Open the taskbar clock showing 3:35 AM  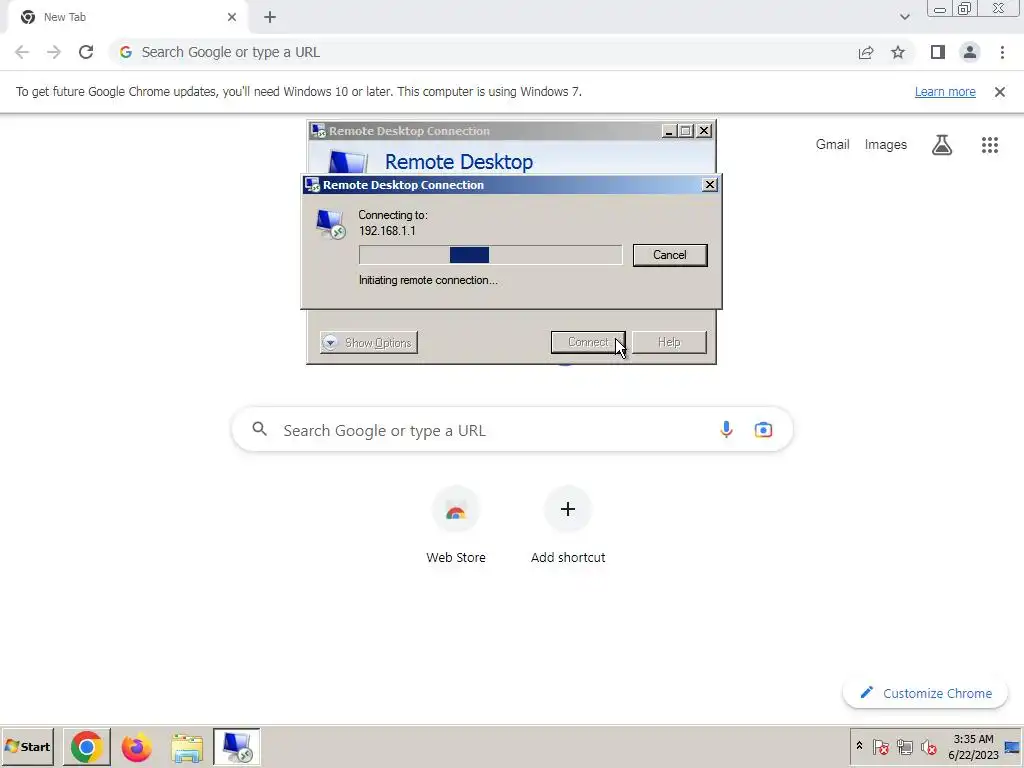point(973,746)
